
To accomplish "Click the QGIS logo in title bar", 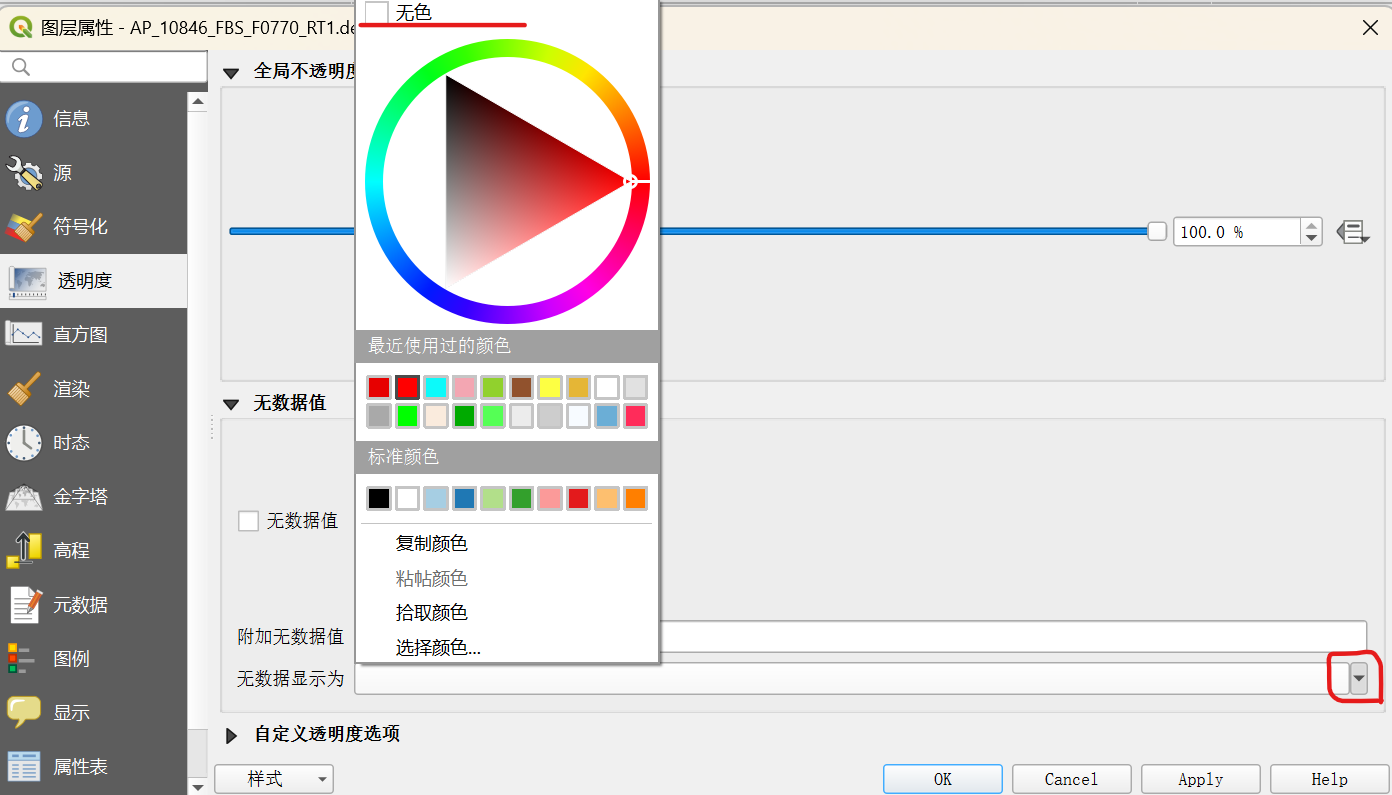I will (20, 27).
